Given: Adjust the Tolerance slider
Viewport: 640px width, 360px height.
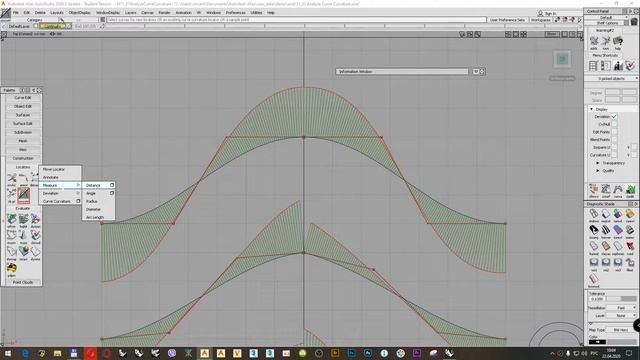Looking at the screenshot, I should 621,299.
